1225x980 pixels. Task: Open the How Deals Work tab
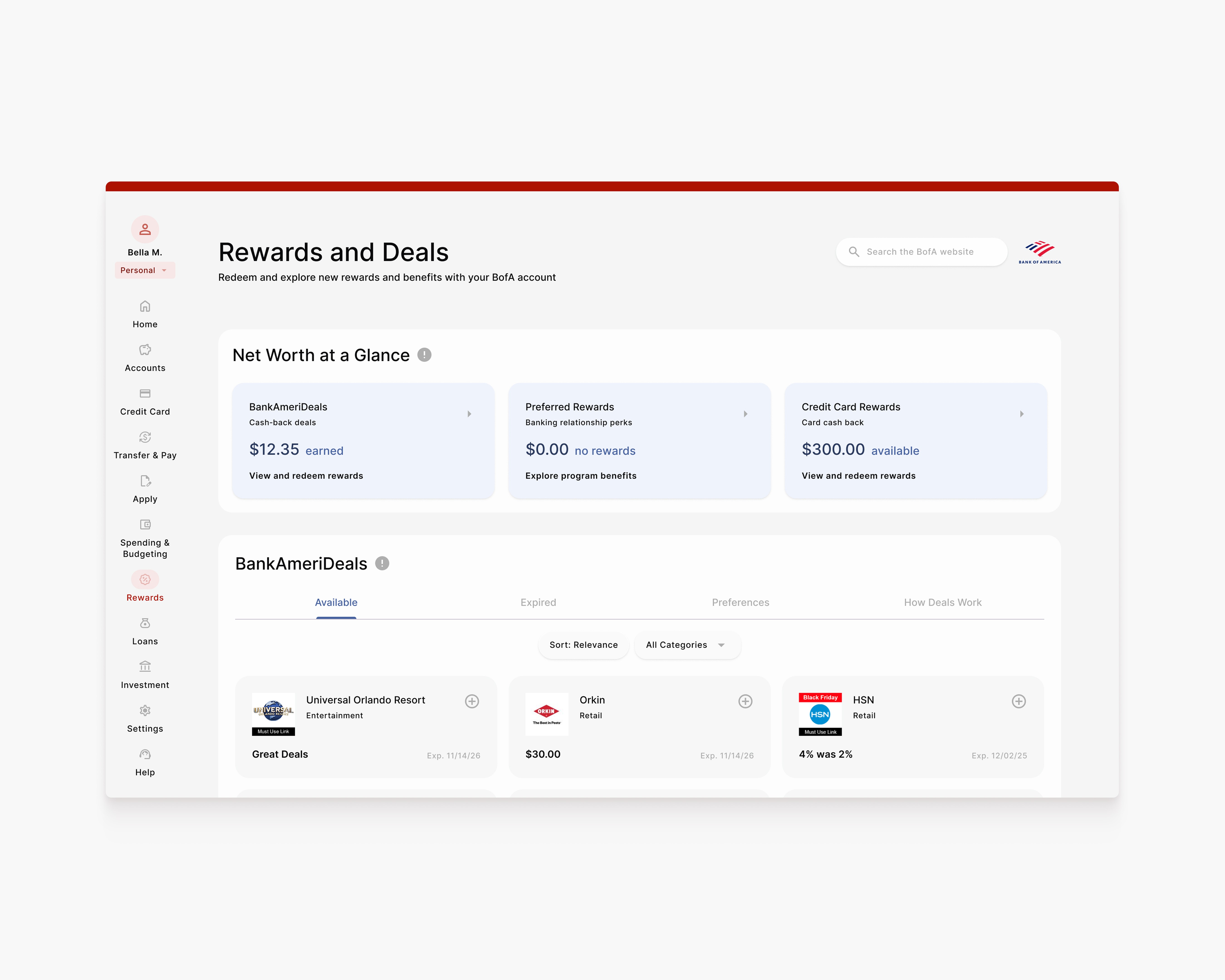pyautogui.click(x=942, y=602)
